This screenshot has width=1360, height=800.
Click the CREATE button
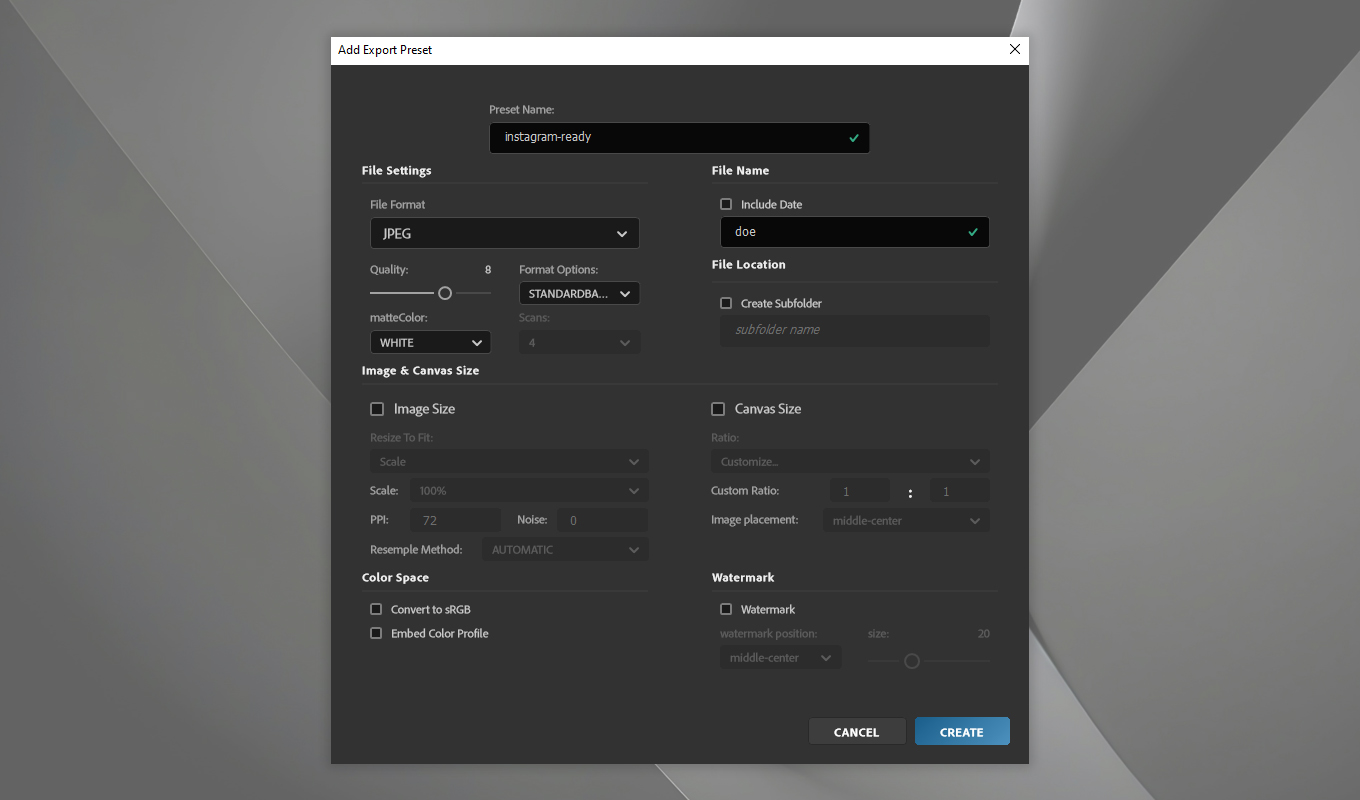coord(961,731)
